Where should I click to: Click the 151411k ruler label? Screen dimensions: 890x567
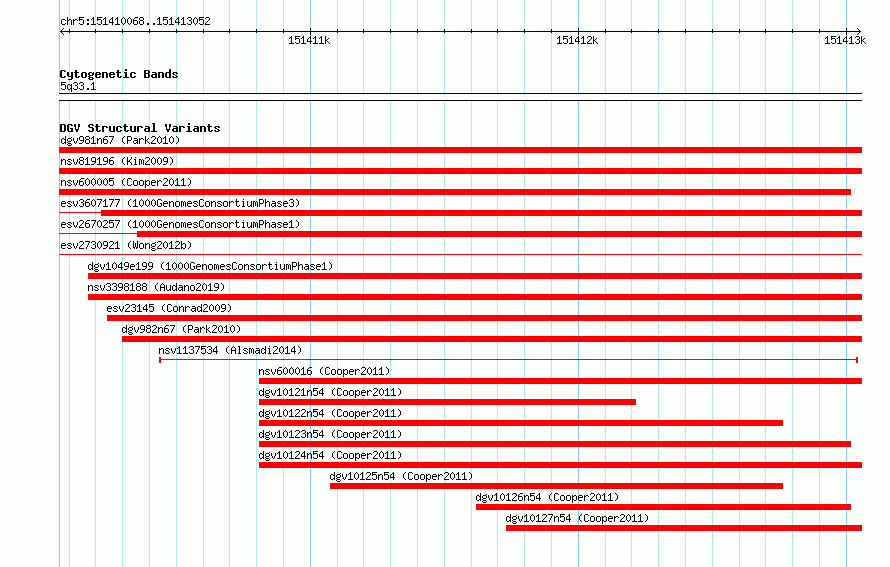pyautogui.click(x=309, y=40)
